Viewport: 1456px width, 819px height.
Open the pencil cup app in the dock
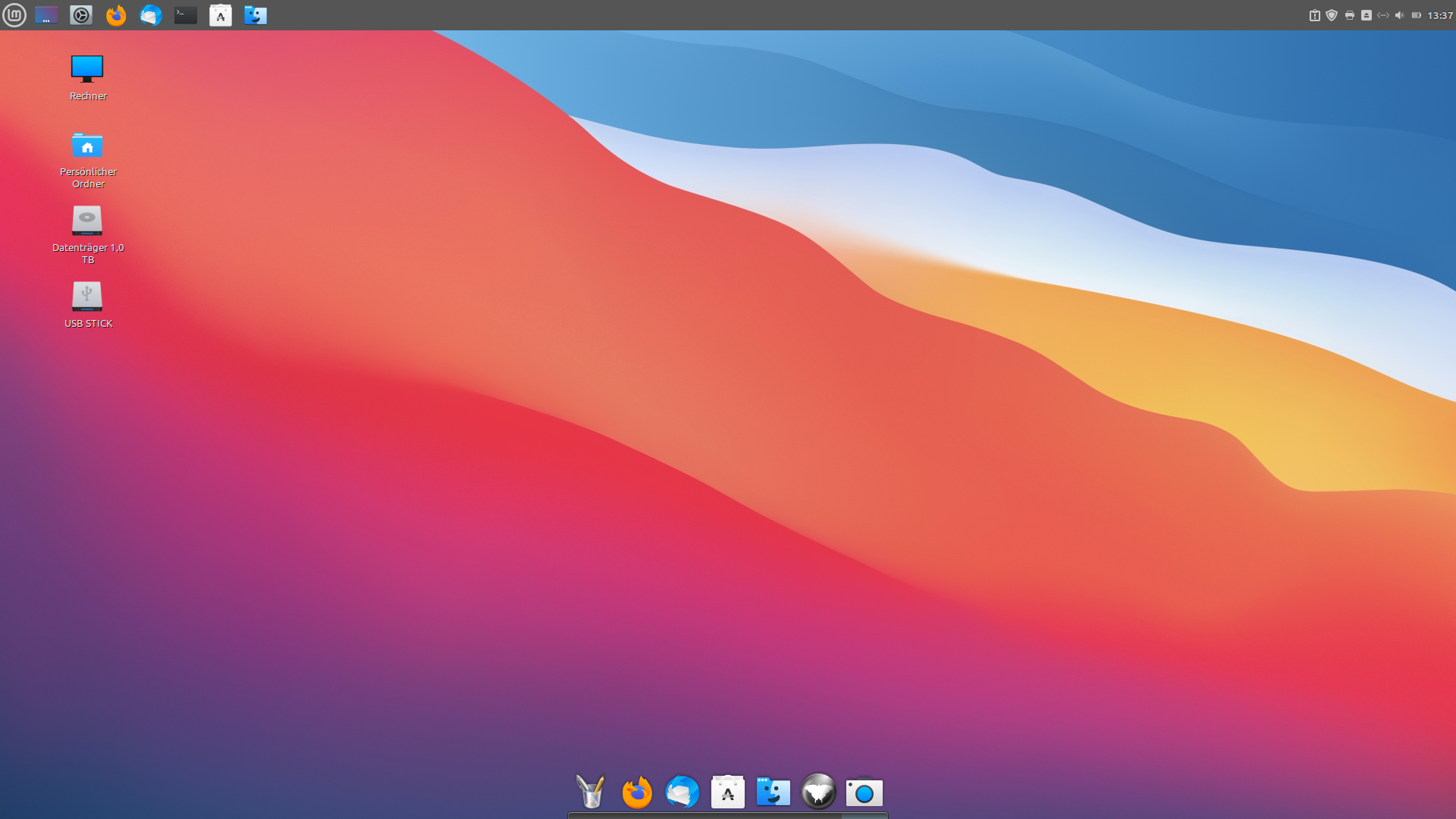pos(591,792)
